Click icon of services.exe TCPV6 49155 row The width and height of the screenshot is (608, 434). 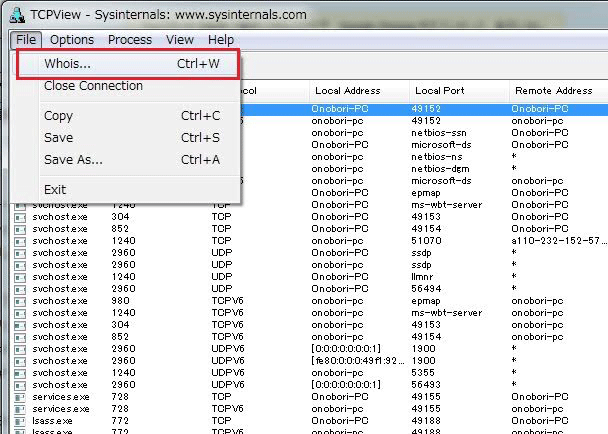[20, 410]
